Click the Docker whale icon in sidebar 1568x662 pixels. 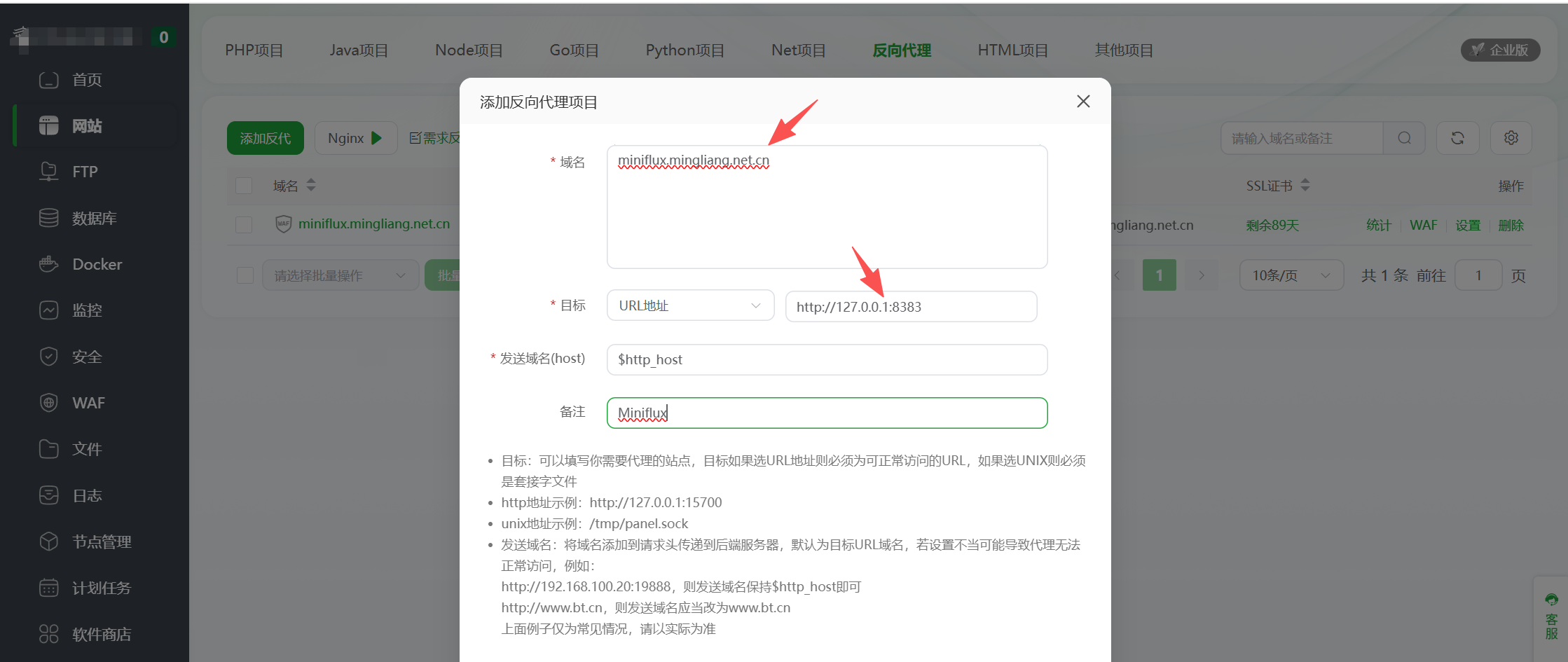(48, 264)
